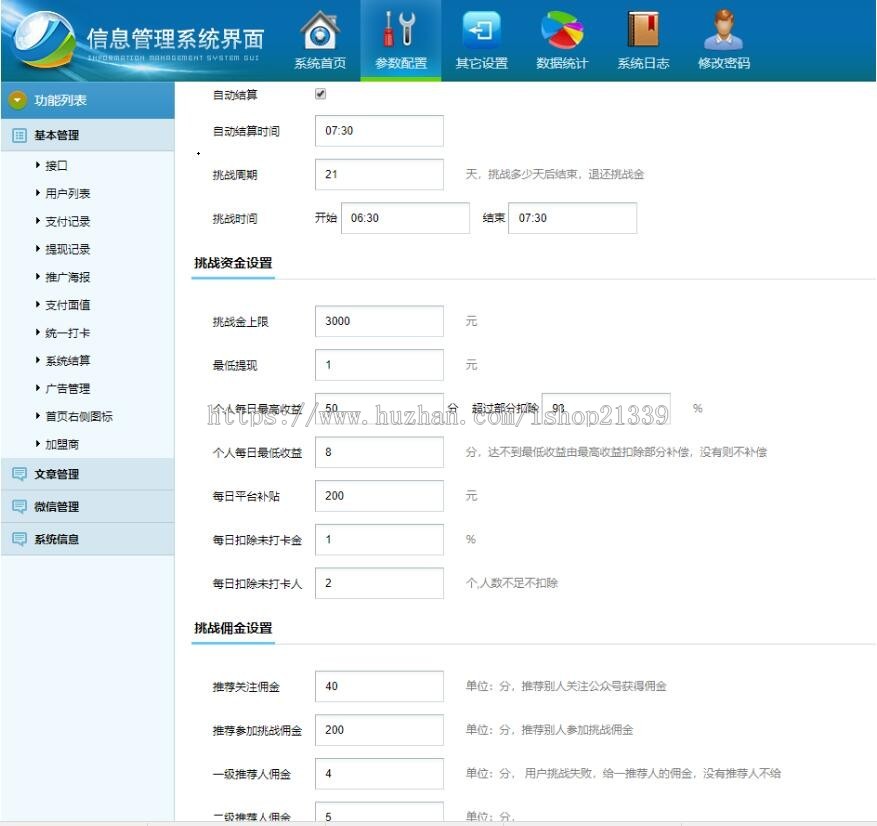Collapse the 基本管理 section header

click(88, 135)
